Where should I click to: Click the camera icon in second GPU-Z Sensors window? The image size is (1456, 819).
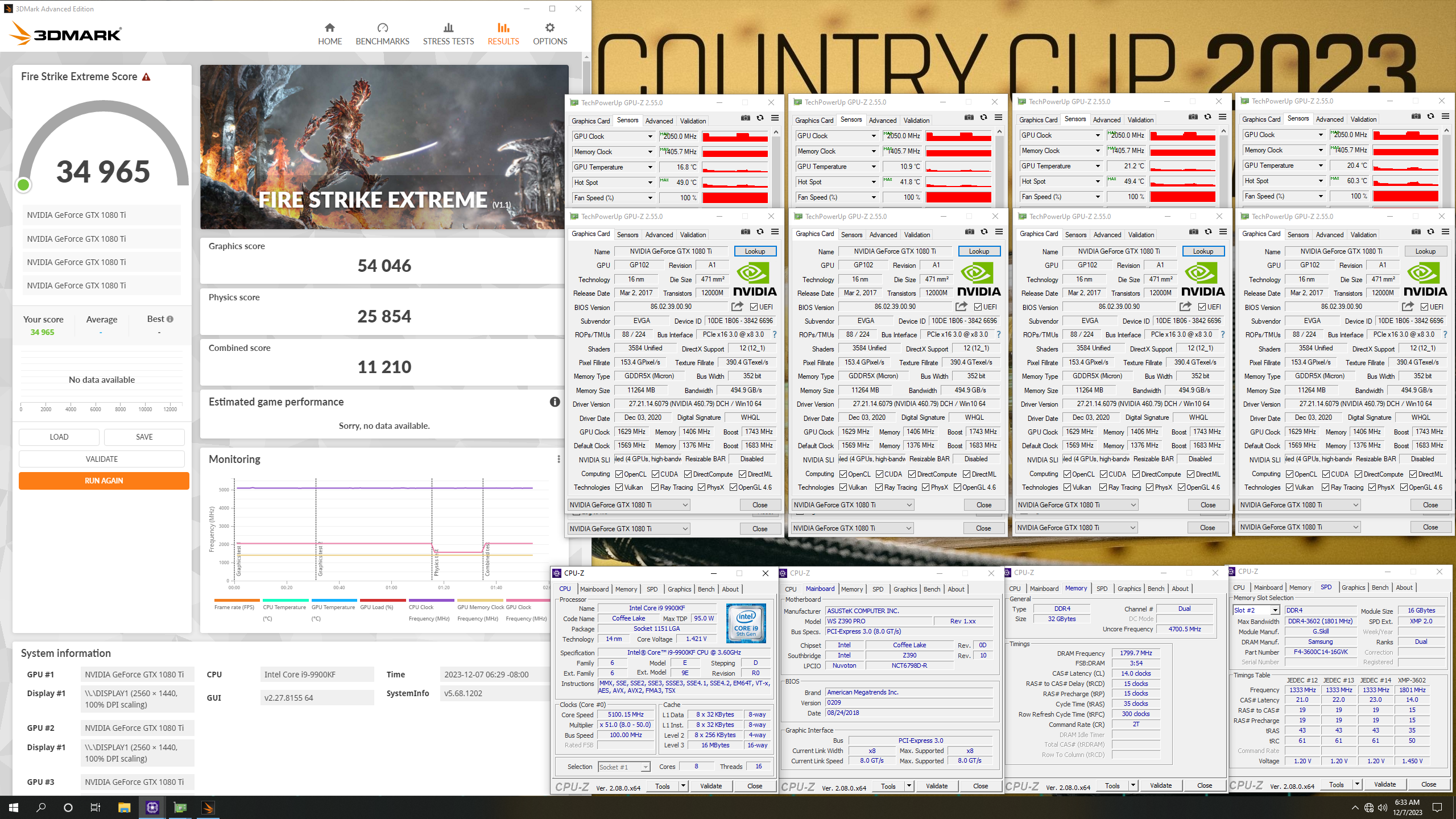969,118
